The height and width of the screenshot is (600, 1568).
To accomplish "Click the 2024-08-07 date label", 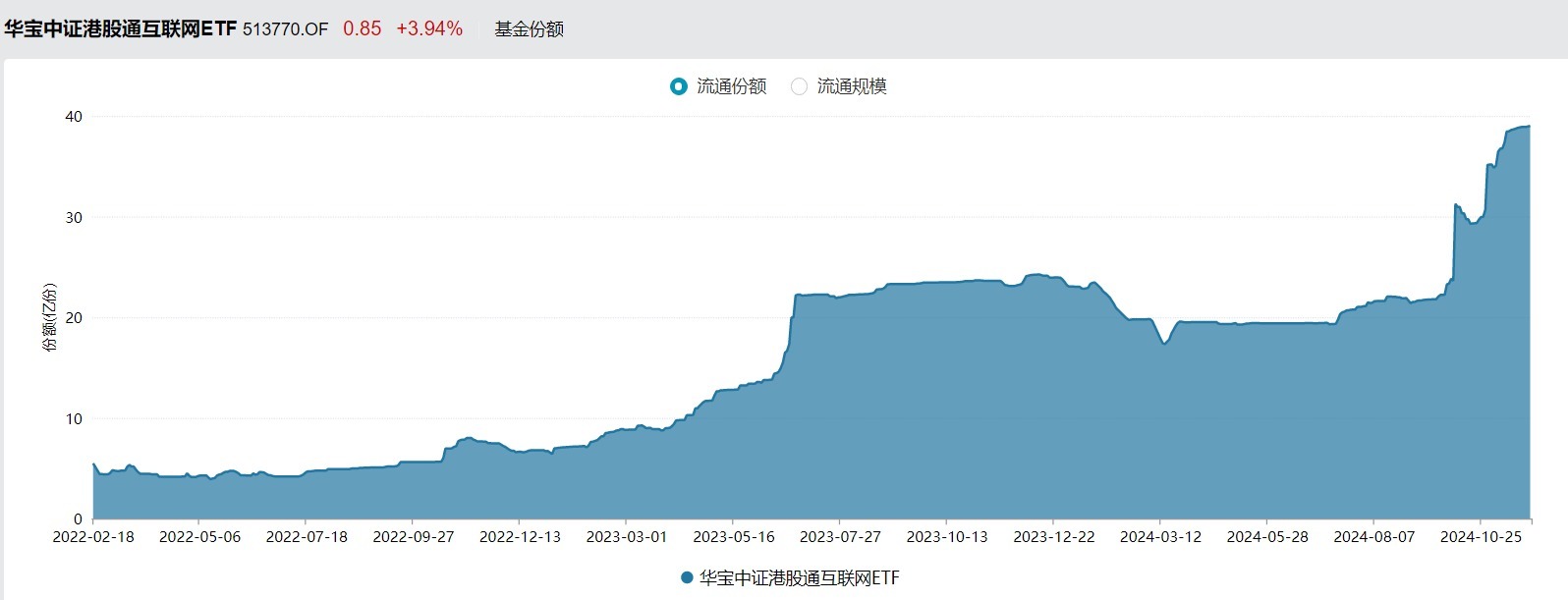I will click(1373, 537).
